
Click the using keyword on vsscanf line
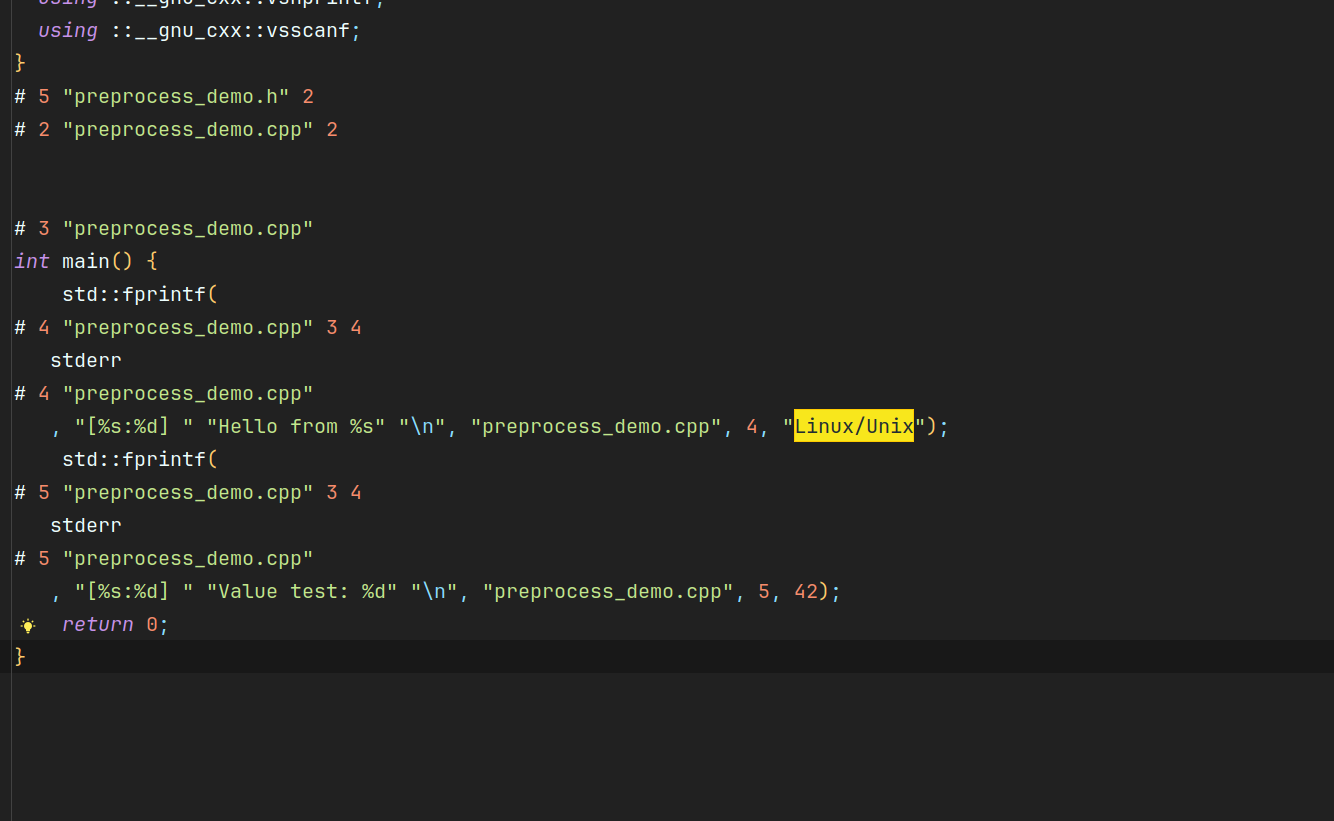68,31
